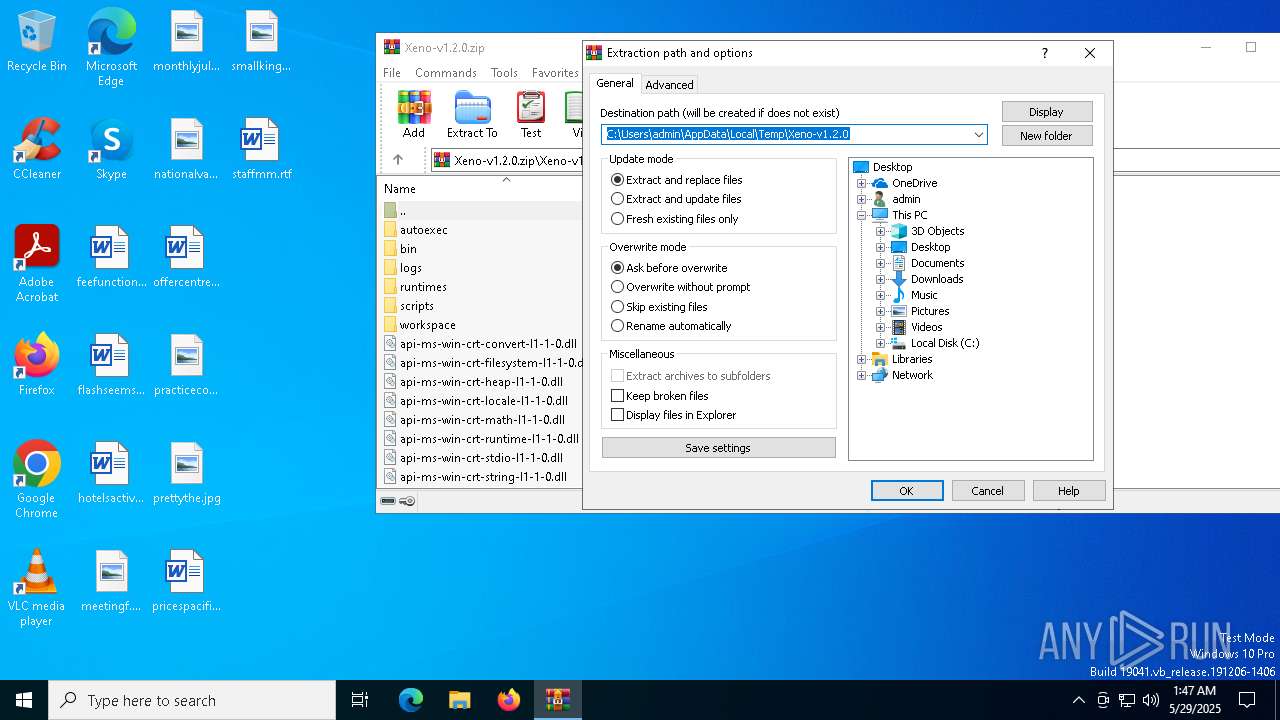Expand the Libraries tree node
Screen dimensions: 1280x720
[861, 360]
